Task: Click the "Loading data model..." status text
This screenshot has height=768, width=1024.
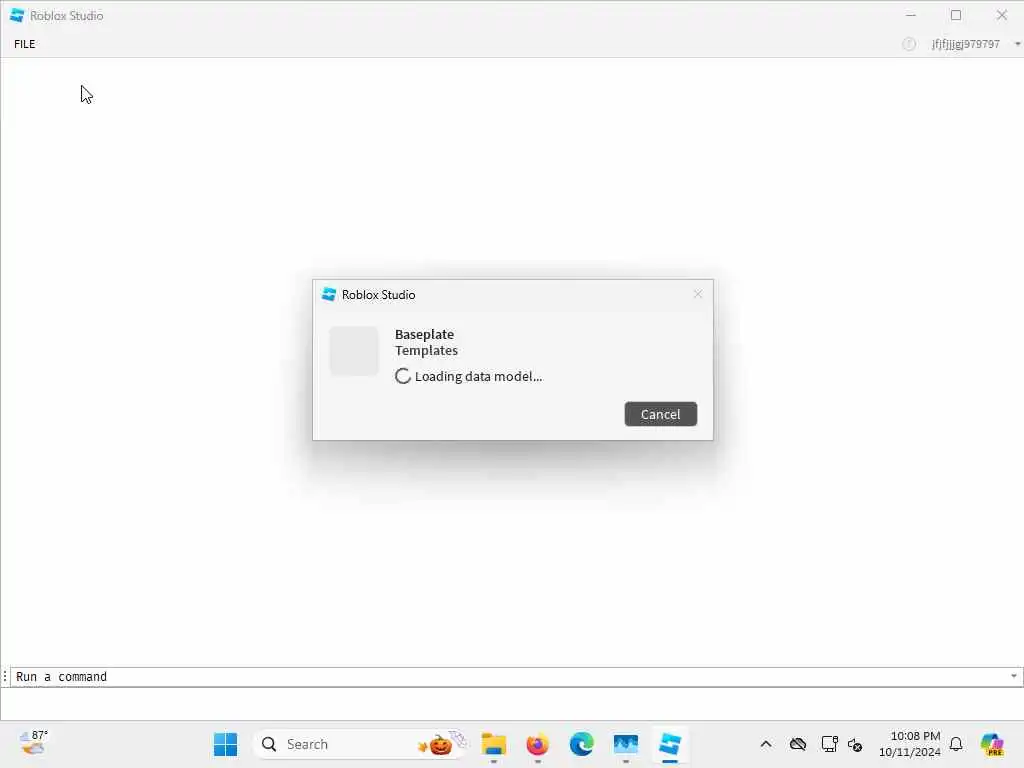Action: click(479, 376)
